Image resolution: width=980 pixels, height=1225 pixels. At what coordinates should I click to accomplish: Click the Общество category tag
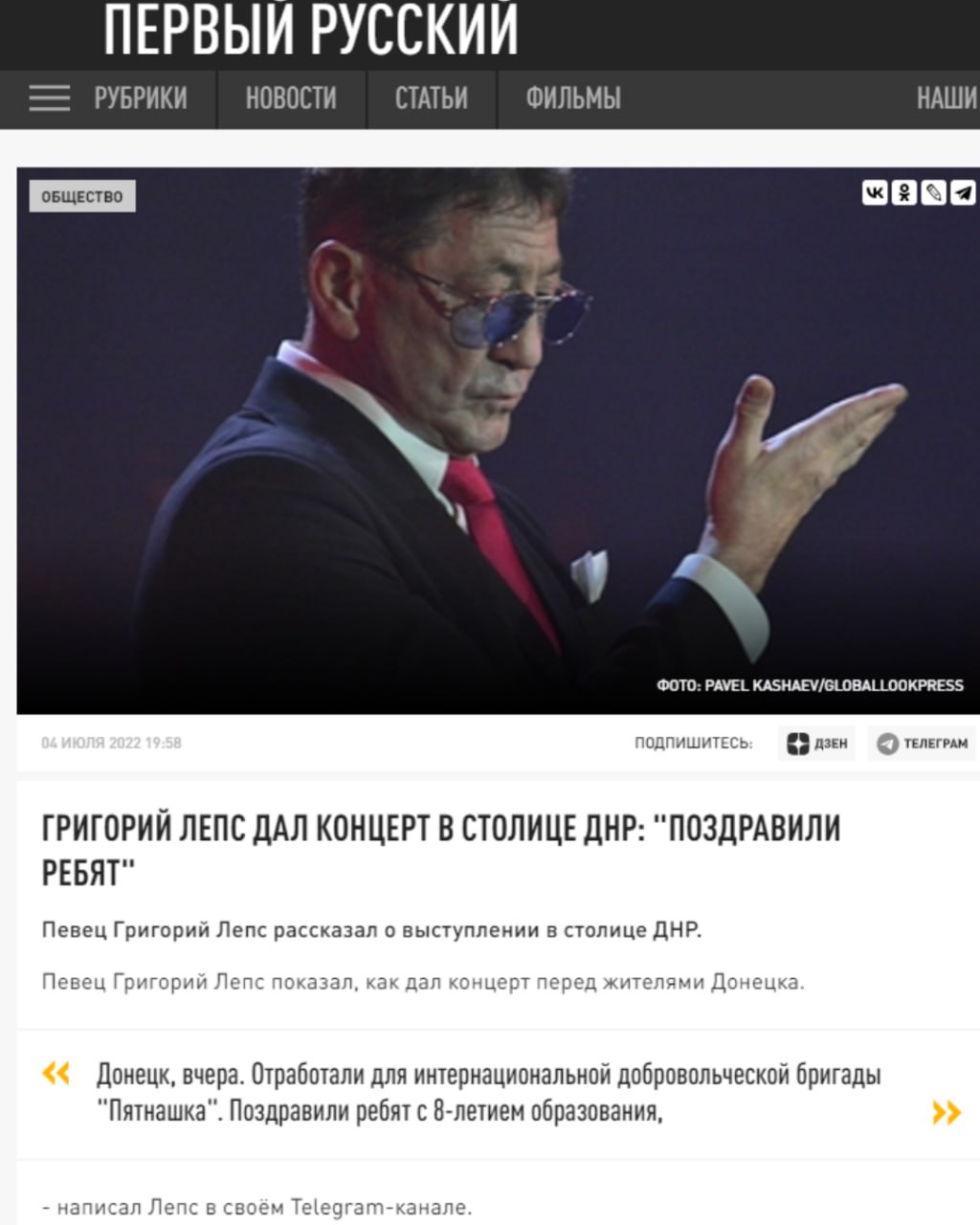coord(82,196)
